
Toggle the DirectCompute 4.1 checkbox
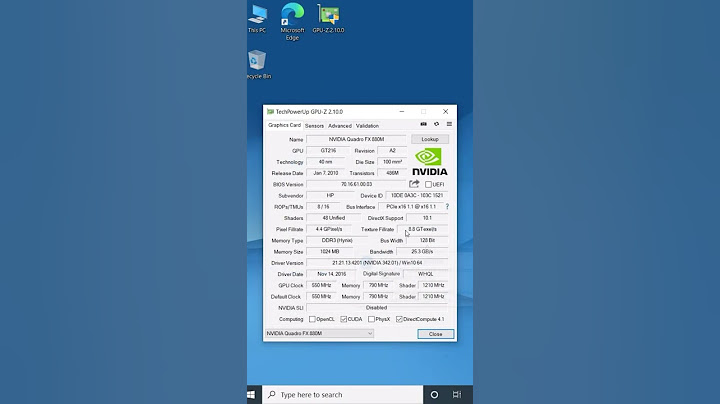(399, 319)
